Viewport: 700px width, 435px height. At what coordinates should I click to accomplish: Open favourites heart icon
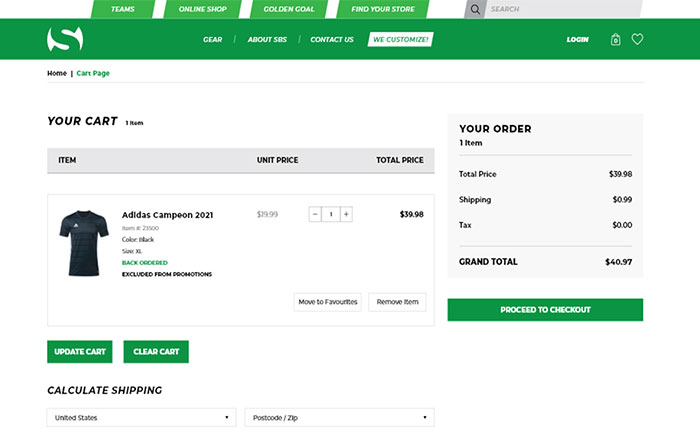(637, 39)
